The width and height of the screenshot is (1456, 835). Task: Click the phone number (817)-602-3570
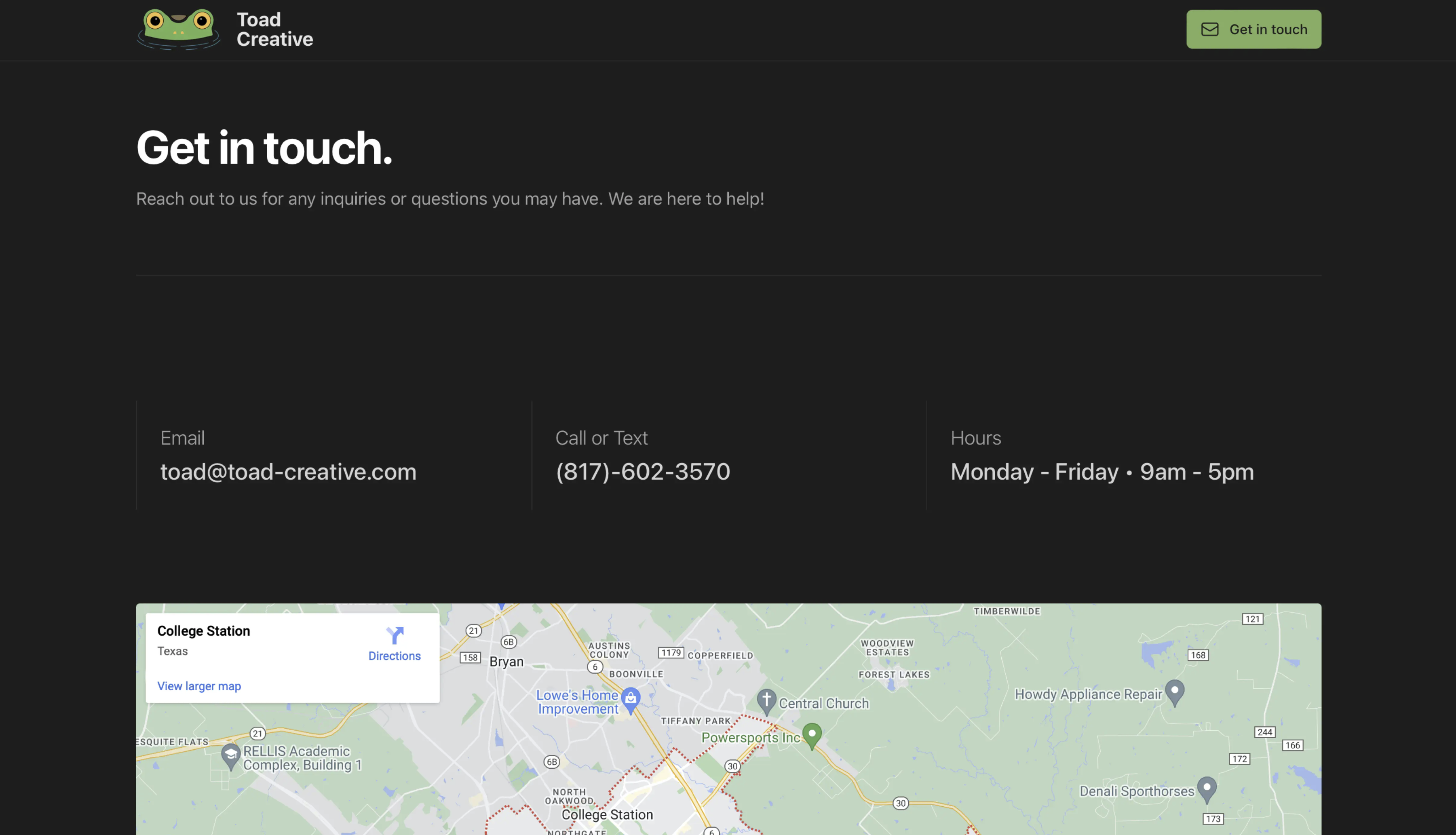pyautogui.click(x=643, y=471)
